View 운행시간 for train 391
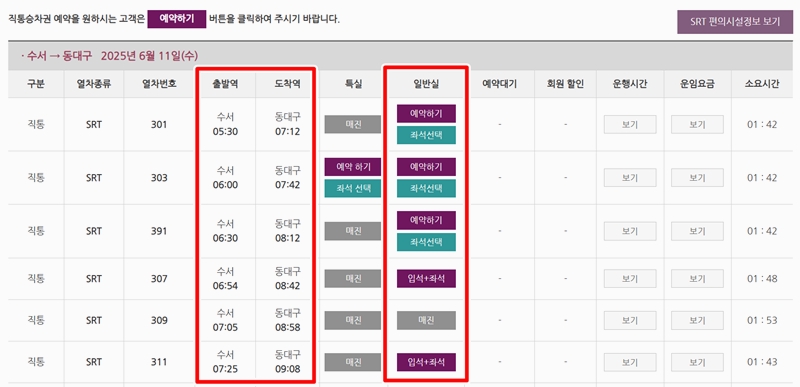Screen dimensions: 800x387 (630, 231)
